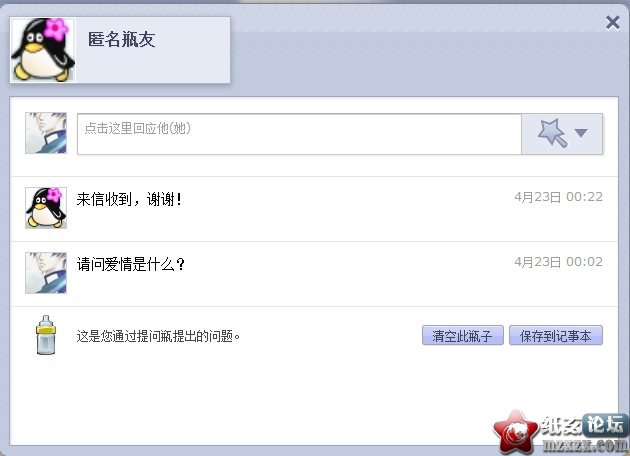Image resolution: width=630 pixels, height=456 pixels.
Task: Click the large penguin avatar in header
Action: pyautogui.click(x=43, y=49)
